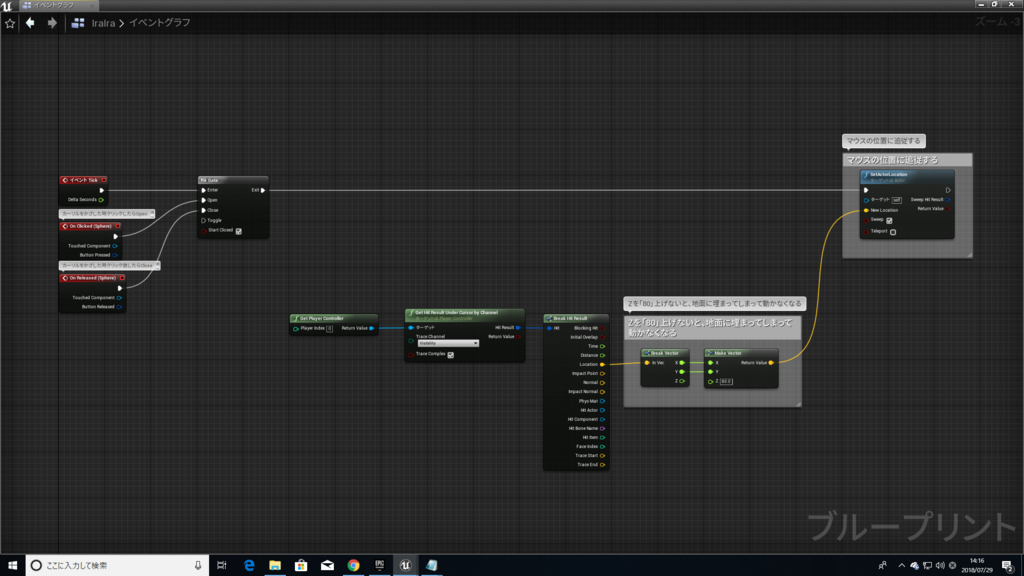Screen dimensions: 1024x576
Task: Click the Button Pressed output pin
Action: coord(115,255)
